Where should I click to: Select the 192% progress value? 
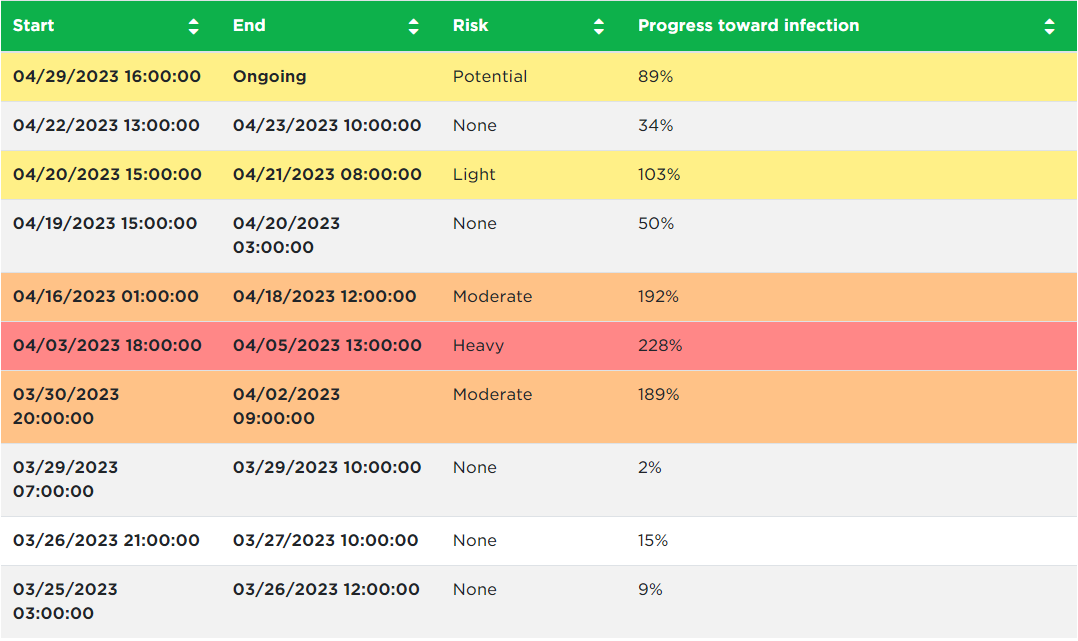click(658, 297)
